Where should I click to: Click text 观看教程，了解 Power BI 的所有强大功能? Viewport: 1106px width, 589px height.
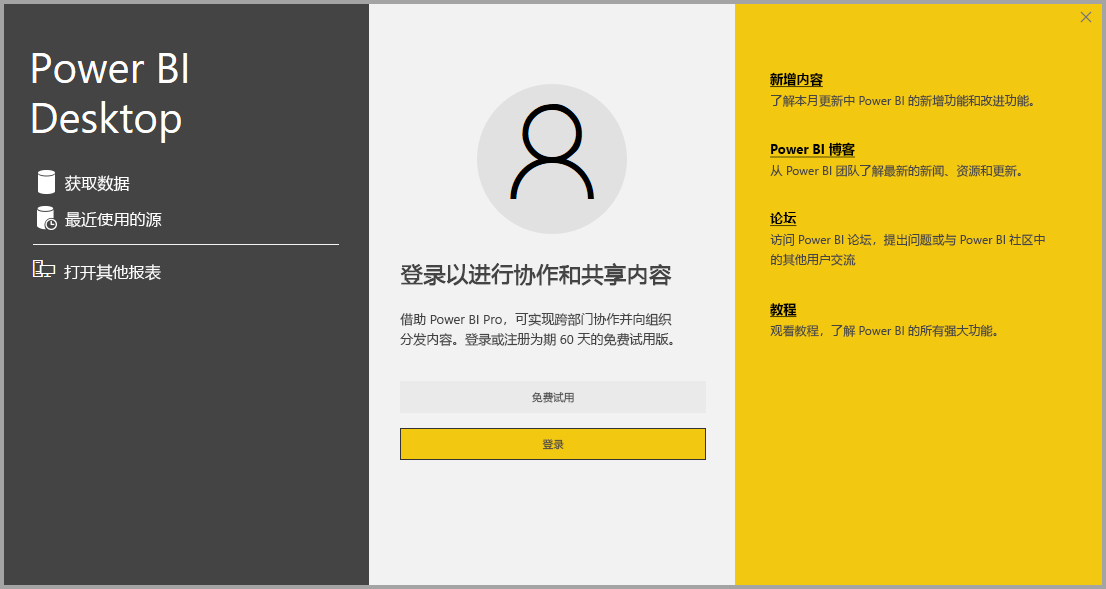[x=885, y=331]
